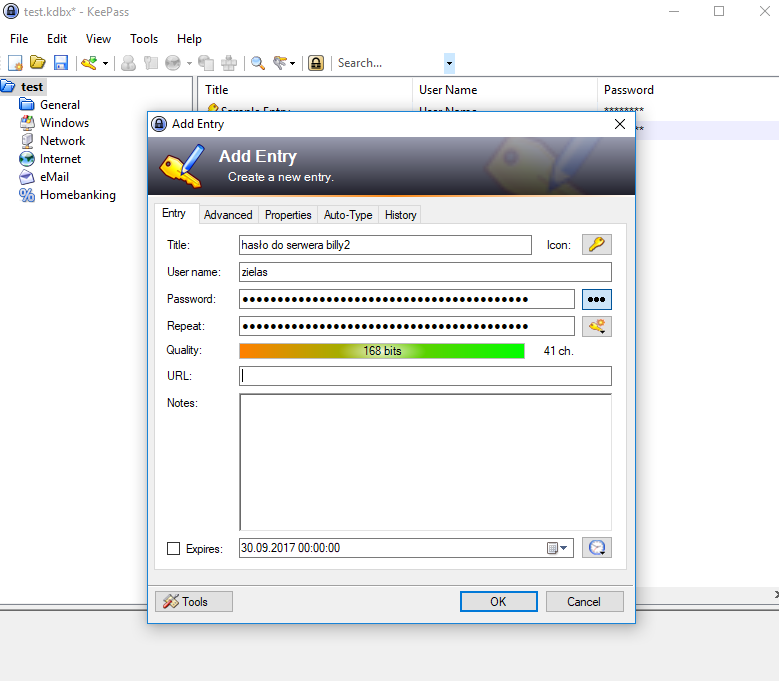Click the Show Entries keys toolbar icon
Screen dimensions: 779x681
(280, 63)
